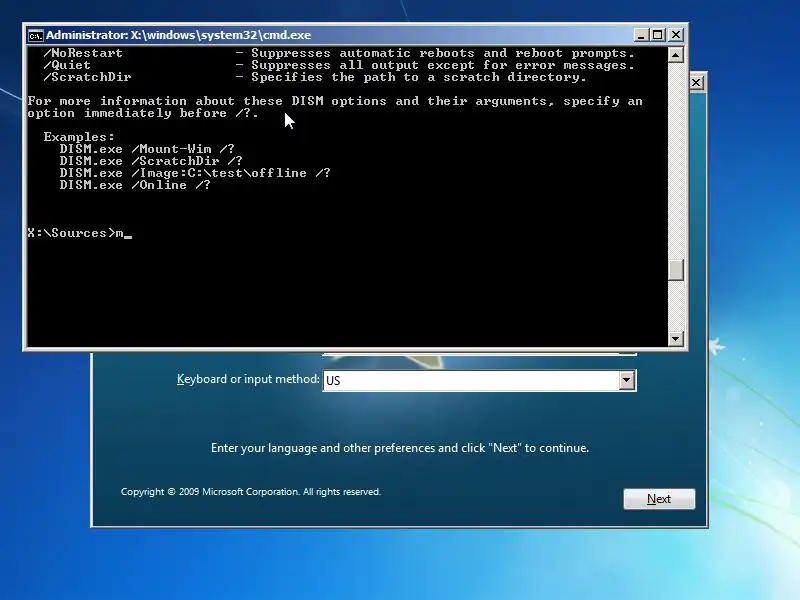Click the "For more information about these DISM options" line
This screenshot has height=600, width=800.
click(x=335, y=101)
